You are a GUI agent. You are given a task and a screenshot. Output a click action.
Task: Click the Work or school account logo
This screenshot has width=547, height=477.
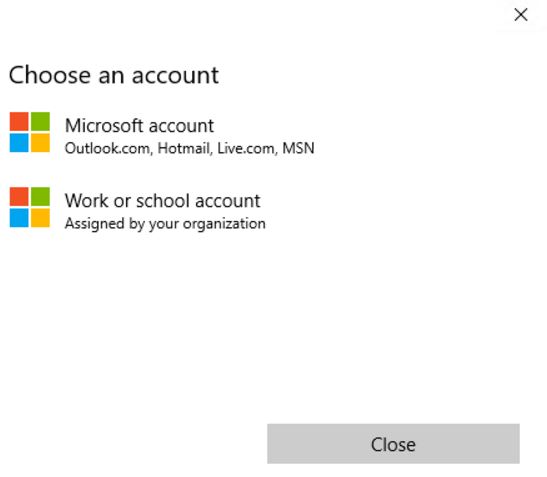tap(30, 207)
